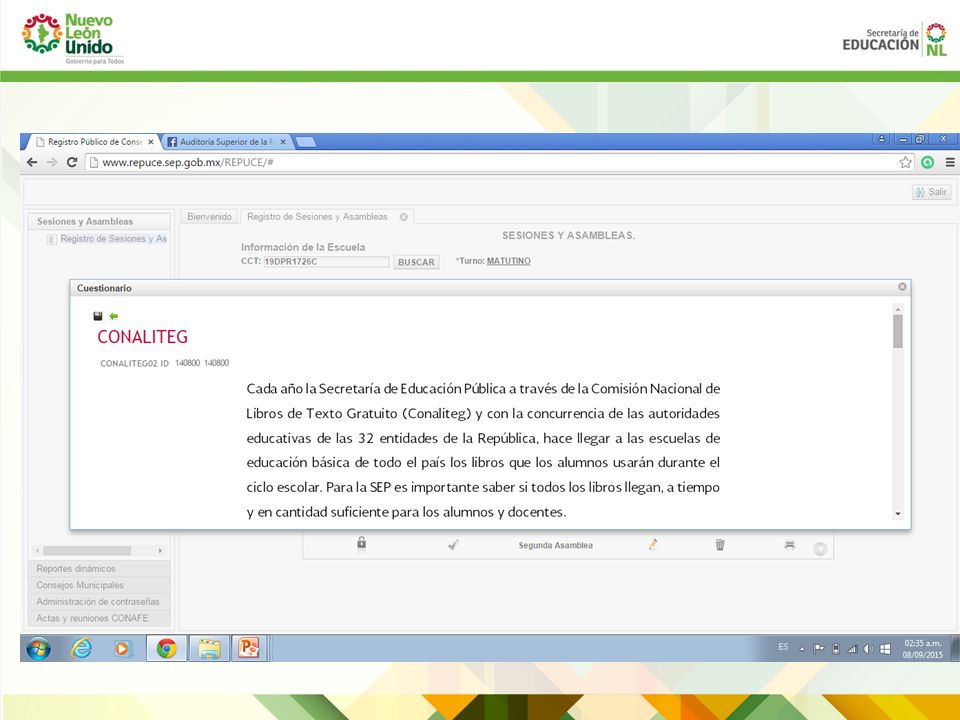The image size is (960, 720).
Task: Expand the Reportes dinámicos section
Action: point(99,569)
